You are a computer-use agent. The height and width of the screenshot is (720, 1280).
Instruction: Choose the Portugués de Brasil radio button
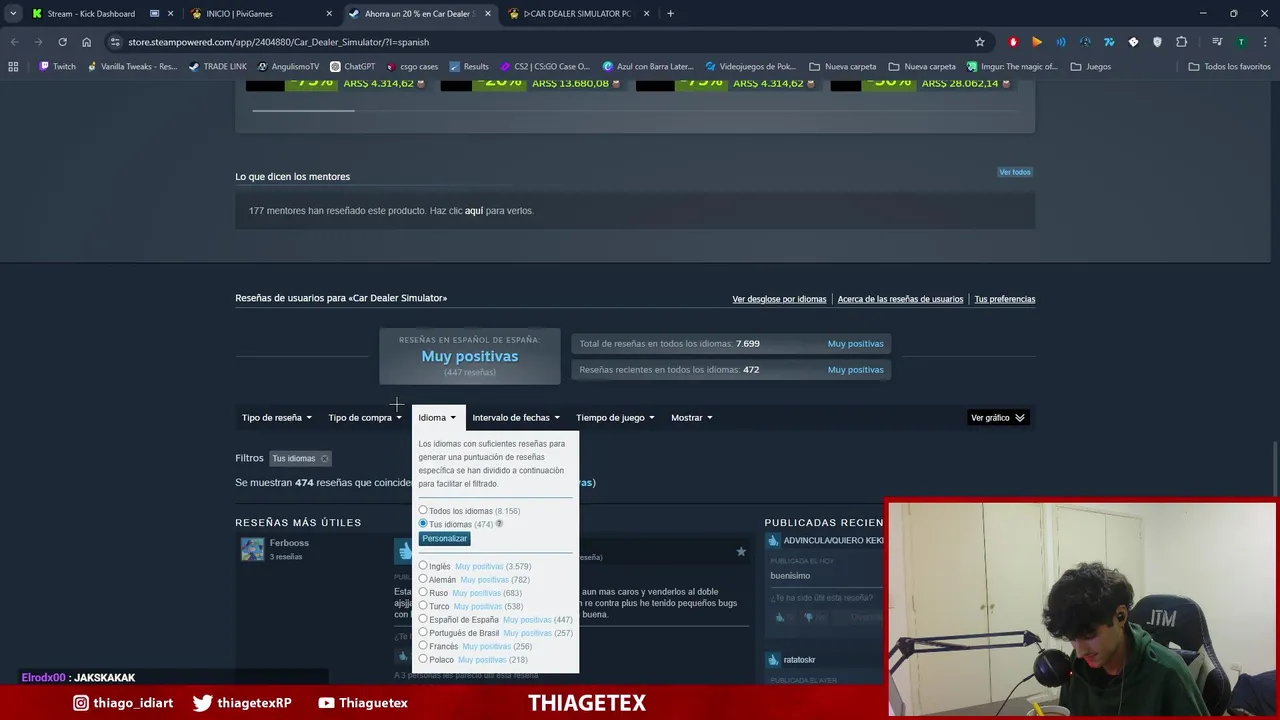(423, 633)
